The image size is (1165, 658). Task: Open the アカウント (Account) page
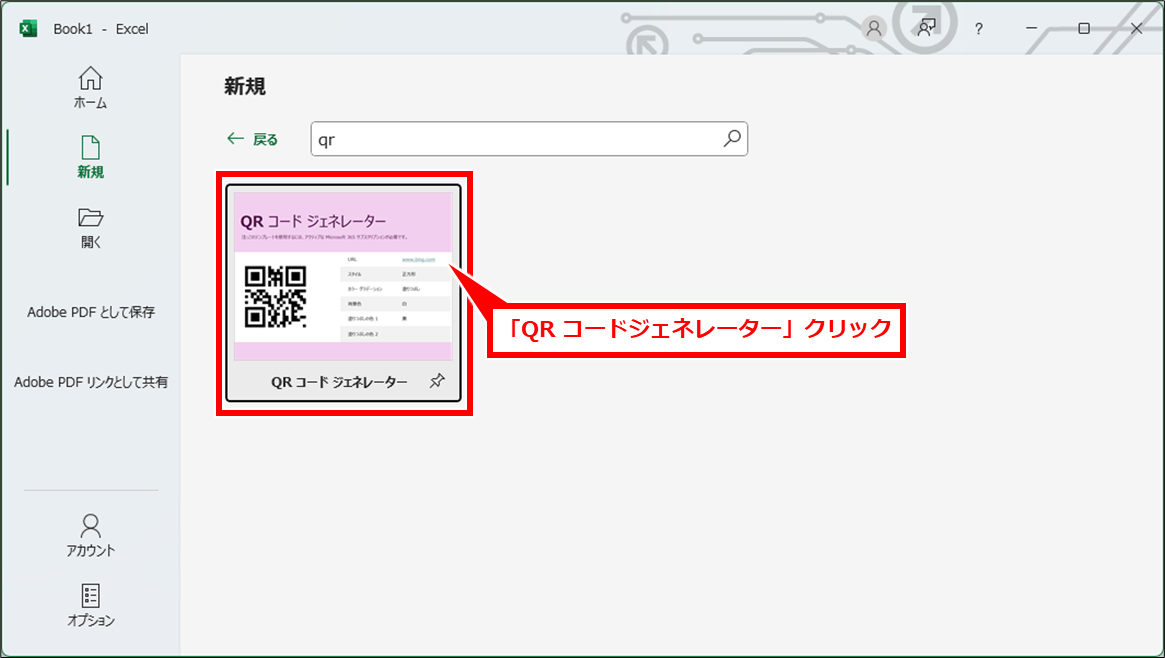91,535
